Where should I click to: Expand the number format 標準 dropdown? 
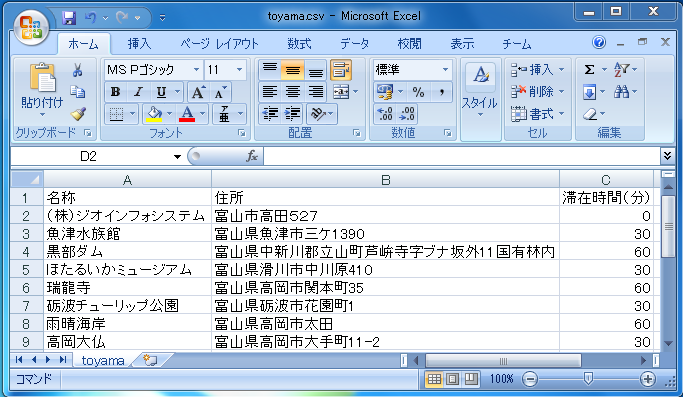(x=445, y=70)
